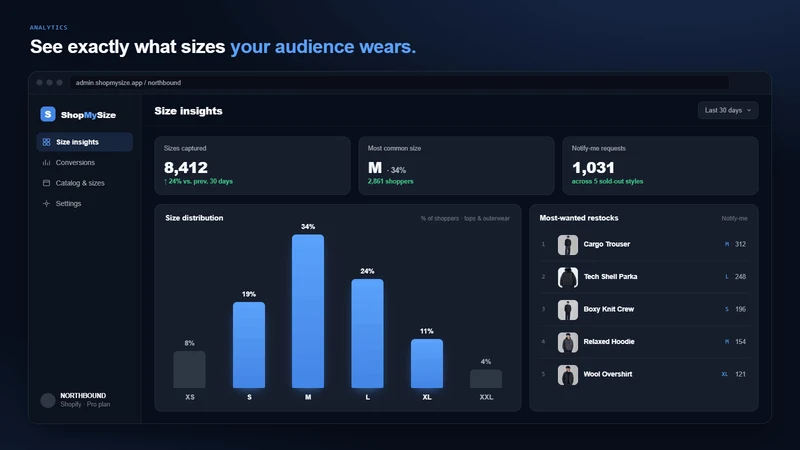The image size is (800, 450).
Task: Click the Size distribution heading
Action: (x=194, y=218)
